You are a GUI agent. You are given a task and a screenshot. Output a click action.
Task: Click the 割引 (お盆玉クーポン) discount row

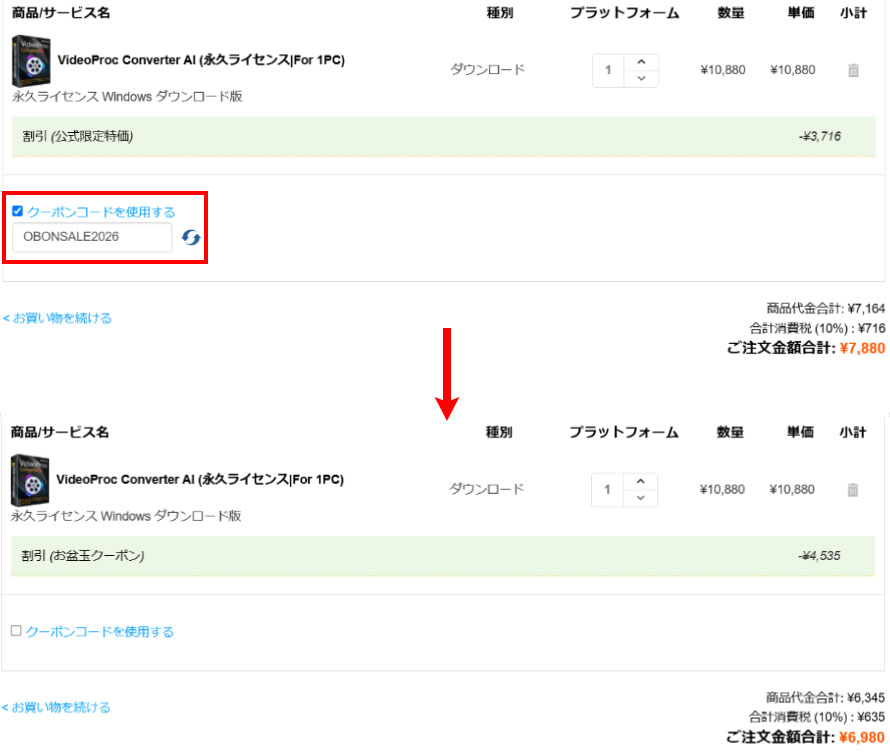point(443,556)
